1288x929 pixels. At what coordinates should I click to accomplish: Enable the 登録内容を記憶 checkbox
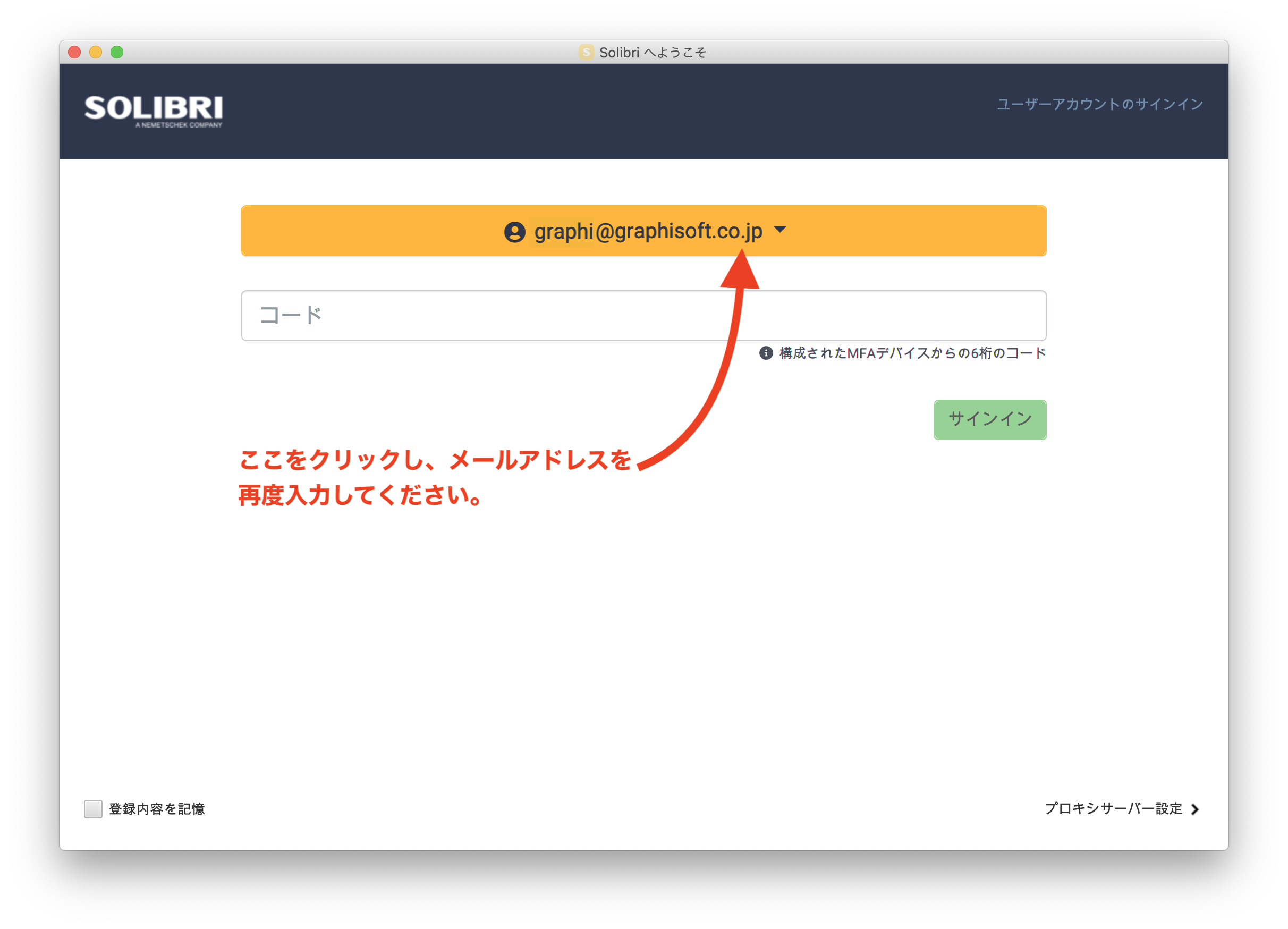click(93, 809)
